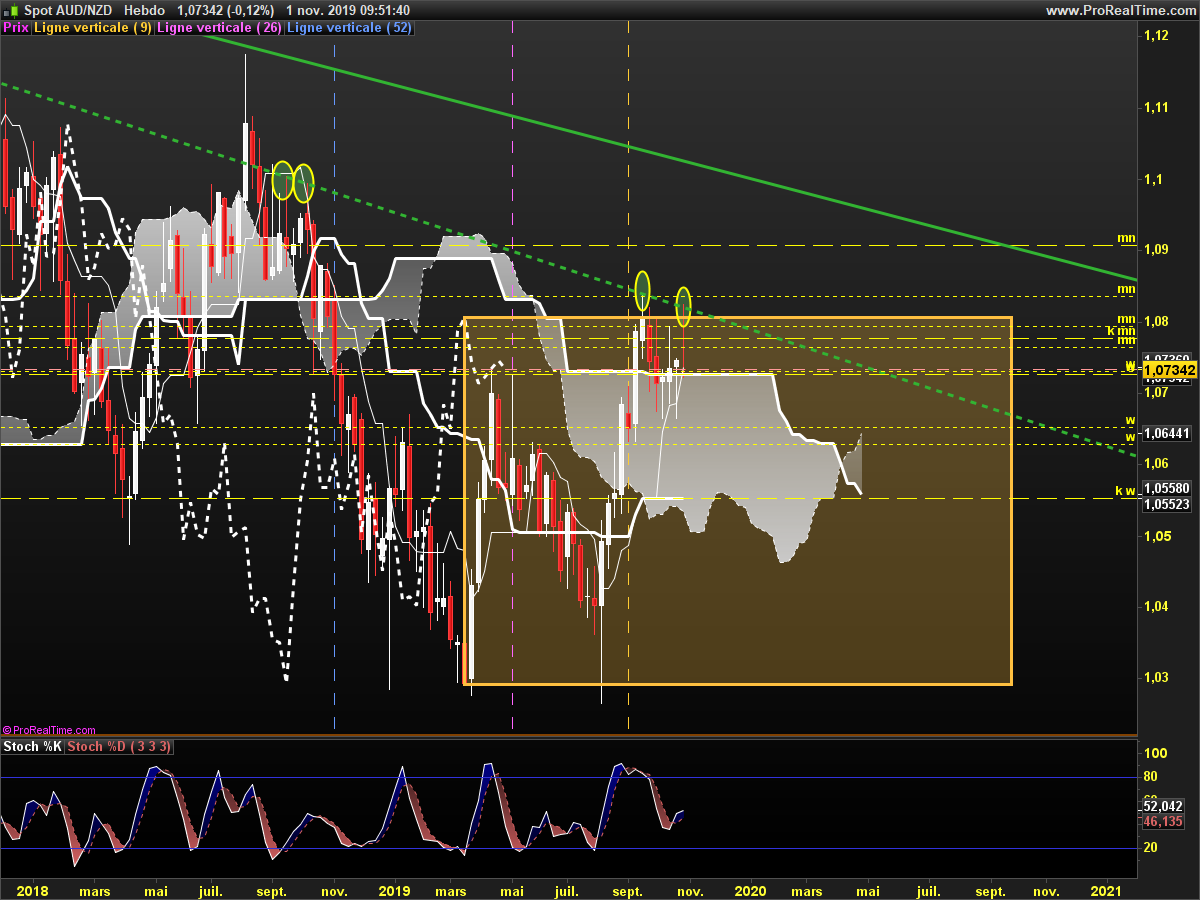Open the www.ProRealTime.com link
This screenshot has height=900, width=1200.
[x=1119, y=10]
